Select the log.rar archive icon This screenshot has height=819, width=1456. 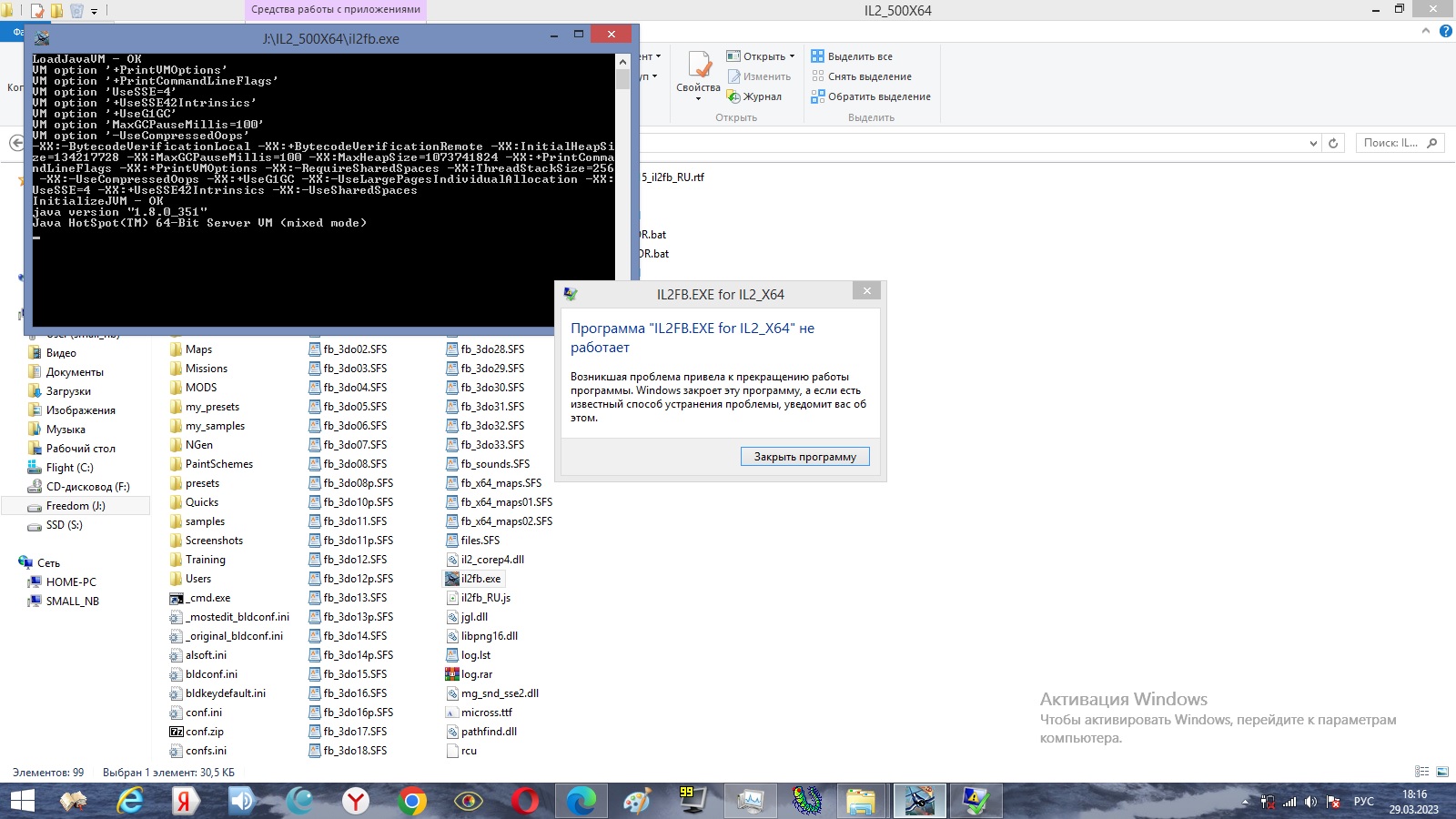(452, 674)
